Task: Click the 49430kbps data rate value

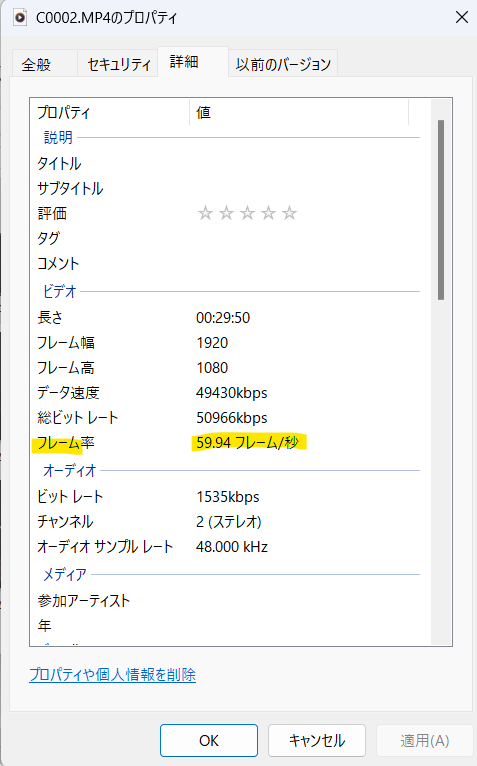Action: tap(232, 393)
